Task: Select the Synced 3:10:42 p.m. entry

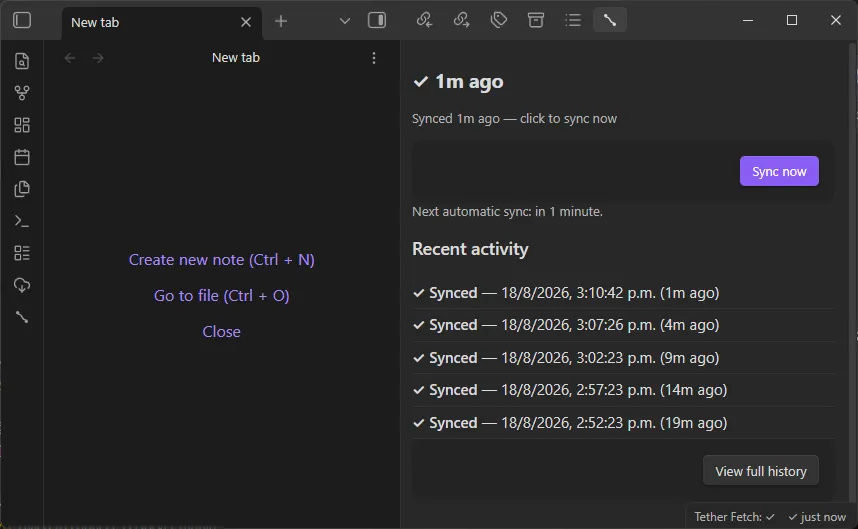Action: coord(624,293)
